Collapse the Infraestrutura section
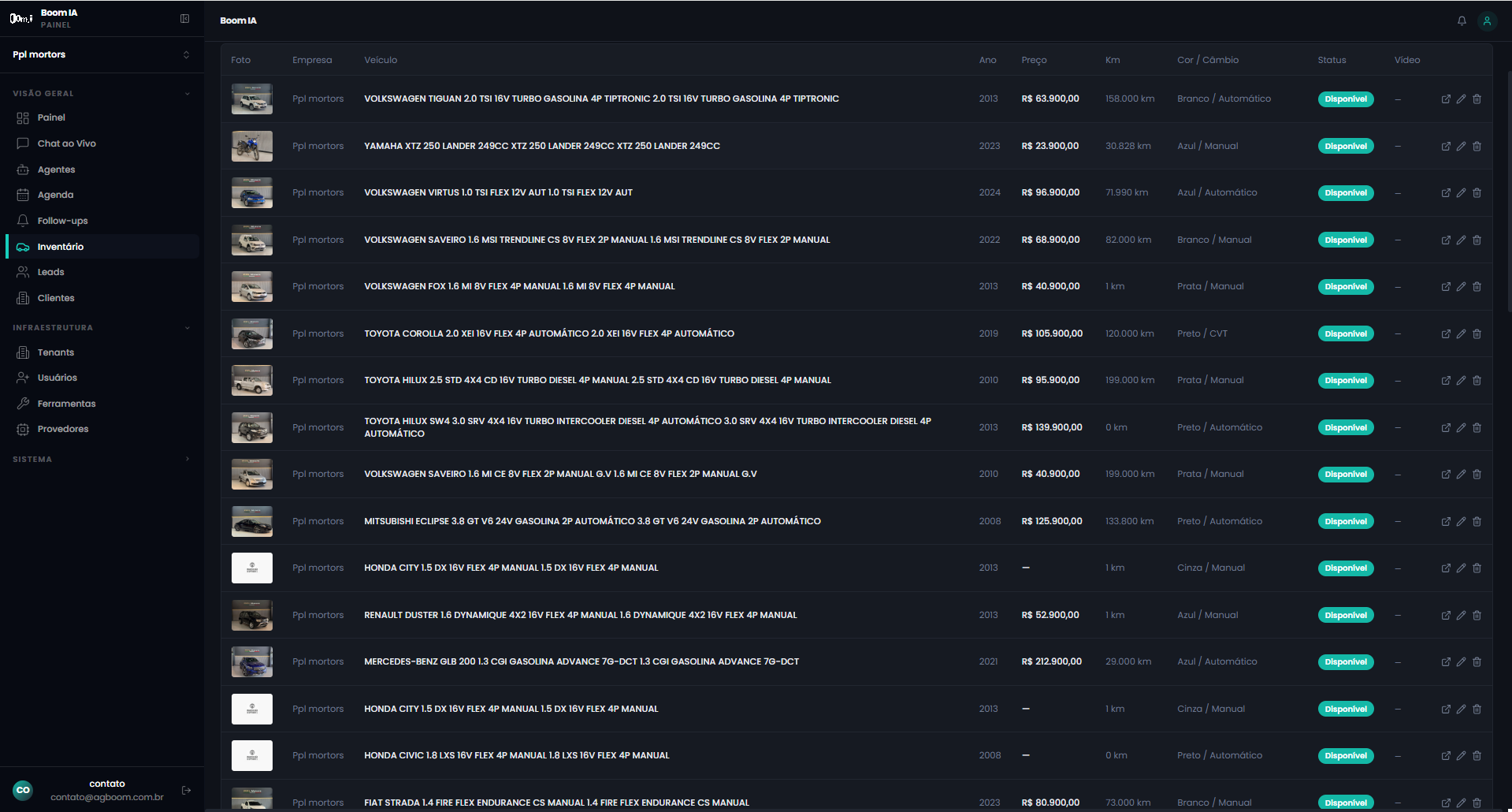Image resolution: width=1512 pixels, height=812 pixels. coord(187,327)
